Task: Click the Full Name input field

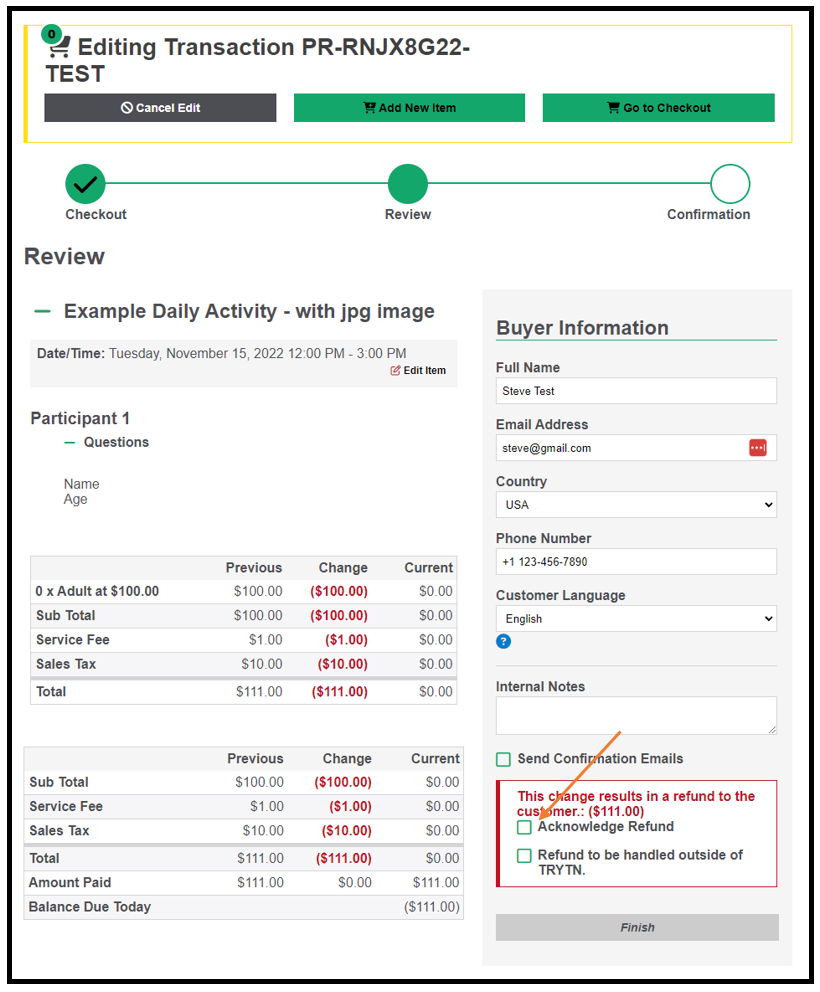Action: [x=636, y=391]
